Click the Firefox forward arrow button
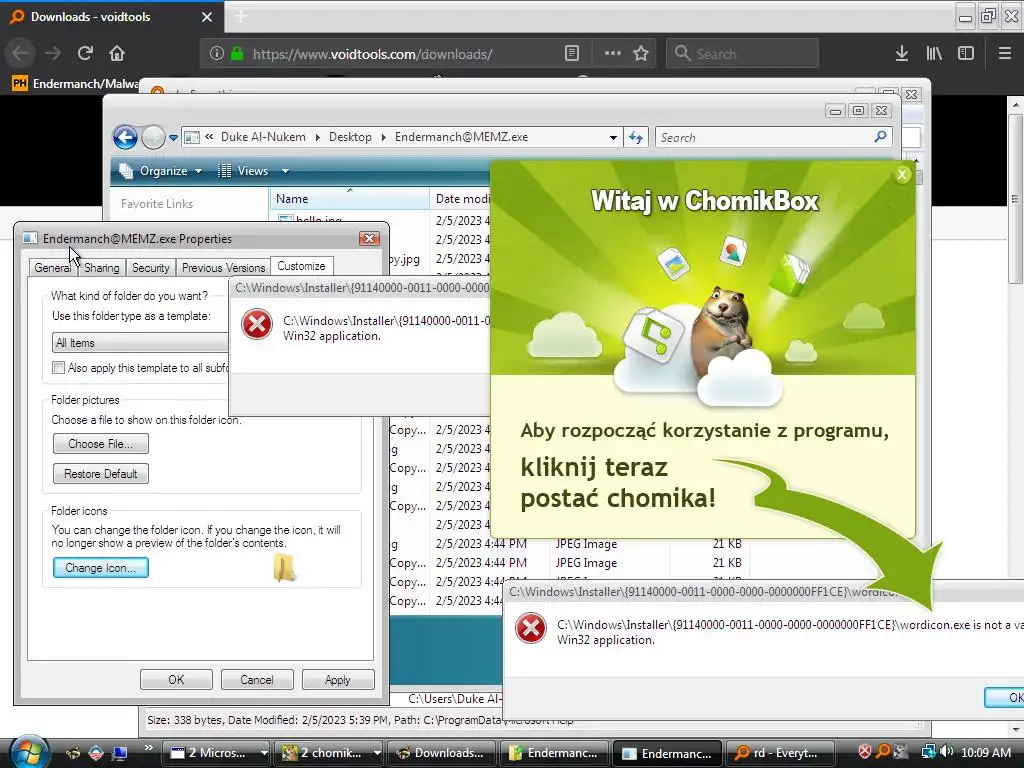This screenshot has width=1024, height=768. pos(53,54)
